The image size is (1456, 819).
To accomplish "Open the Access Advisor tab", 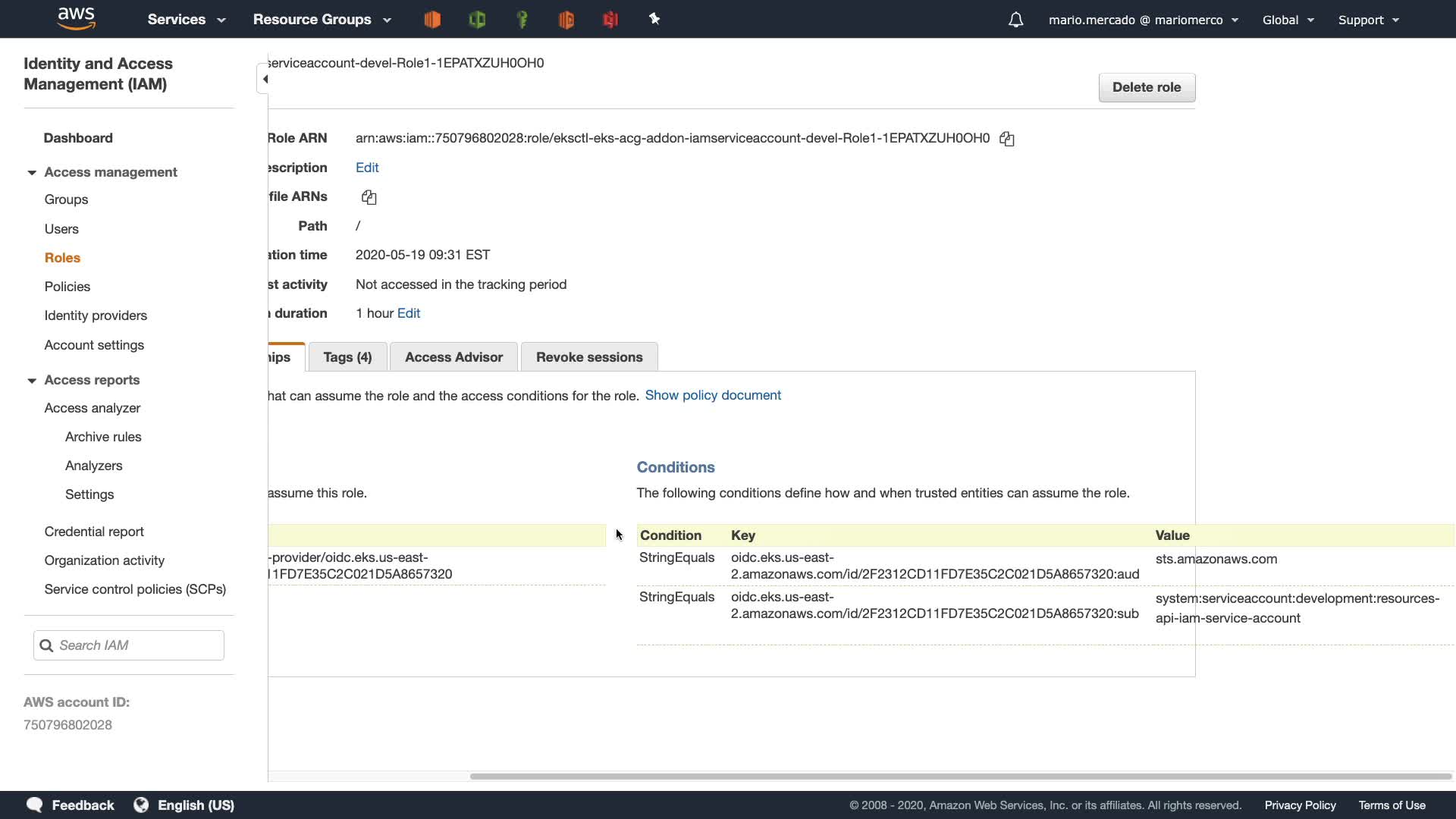I will [453, 357].
